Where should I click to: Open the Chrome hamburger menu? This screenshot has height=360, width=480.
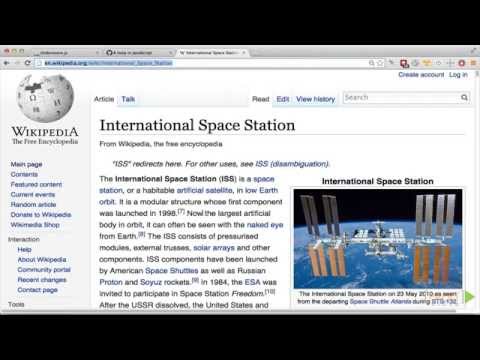click(473, 63)
